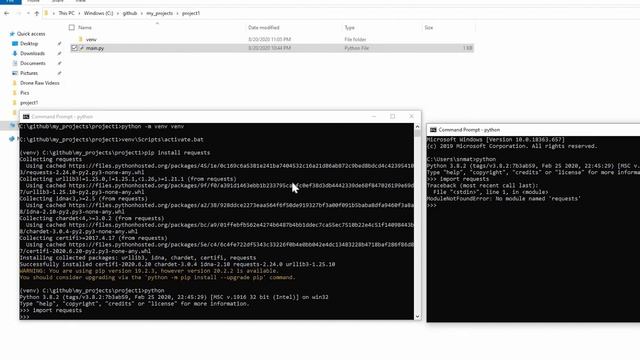640x360 pixels.
Task: Click the Pictures icon in sidebar
Action: 15,73
